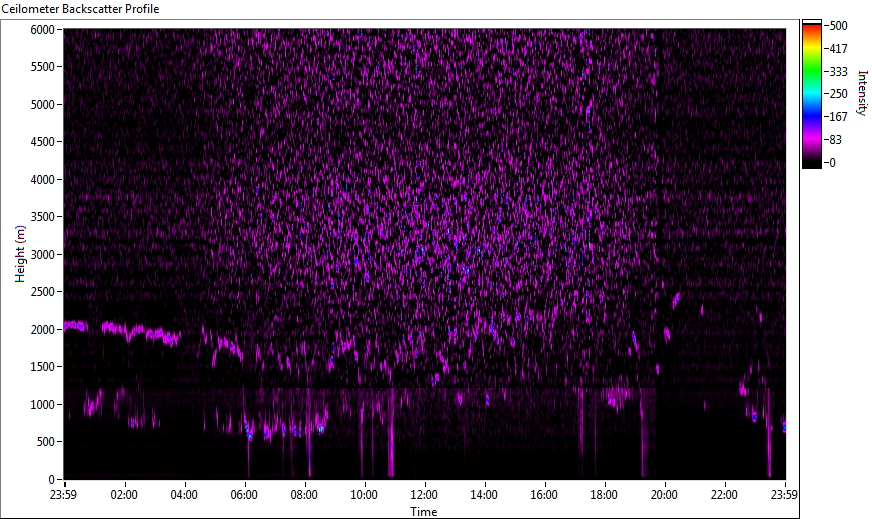Click the Height (m) axis label
The width and height of the screenshot is (872, 519).
20,254
